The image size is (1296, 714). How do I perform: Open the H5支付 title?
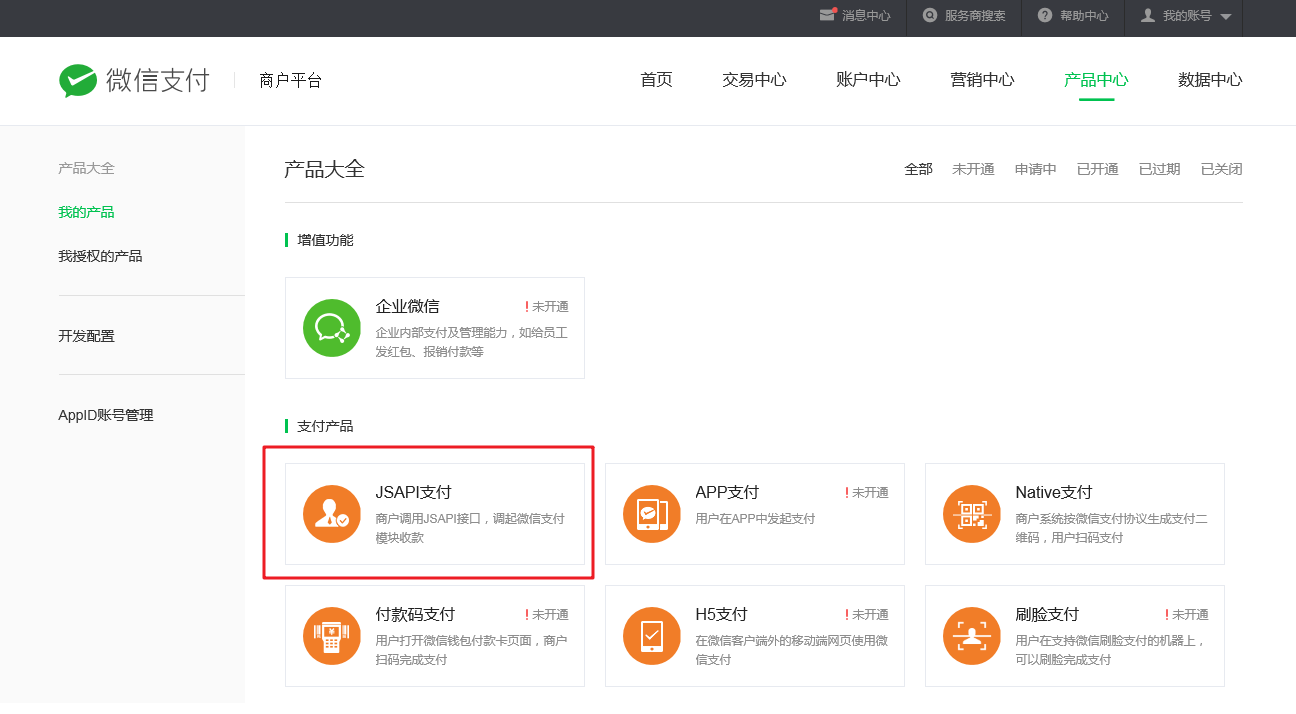coord(721,614)
